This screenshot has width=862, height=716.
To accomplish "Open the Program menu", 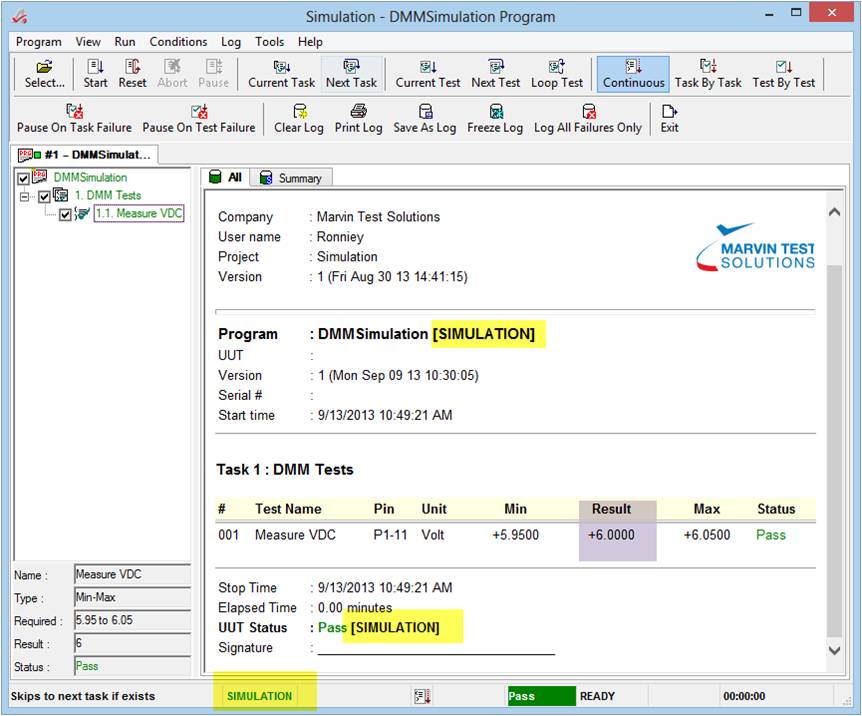I will (x=38, y=42).
